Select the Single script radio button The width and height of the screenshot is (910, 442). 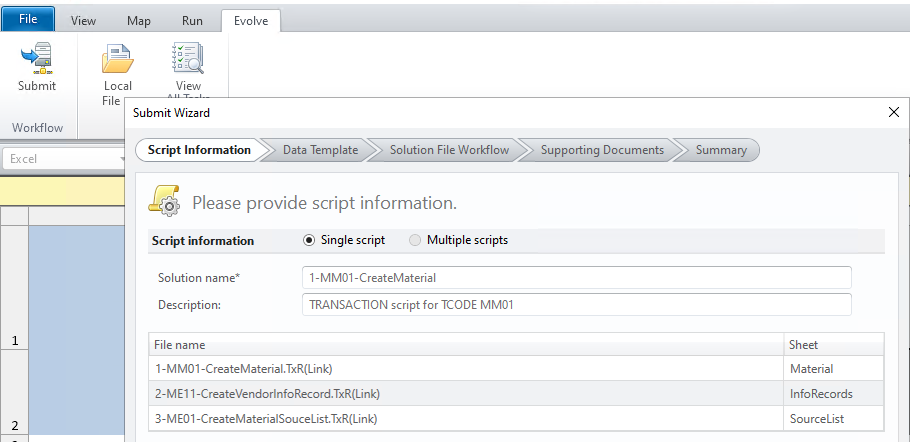(309, 240)
